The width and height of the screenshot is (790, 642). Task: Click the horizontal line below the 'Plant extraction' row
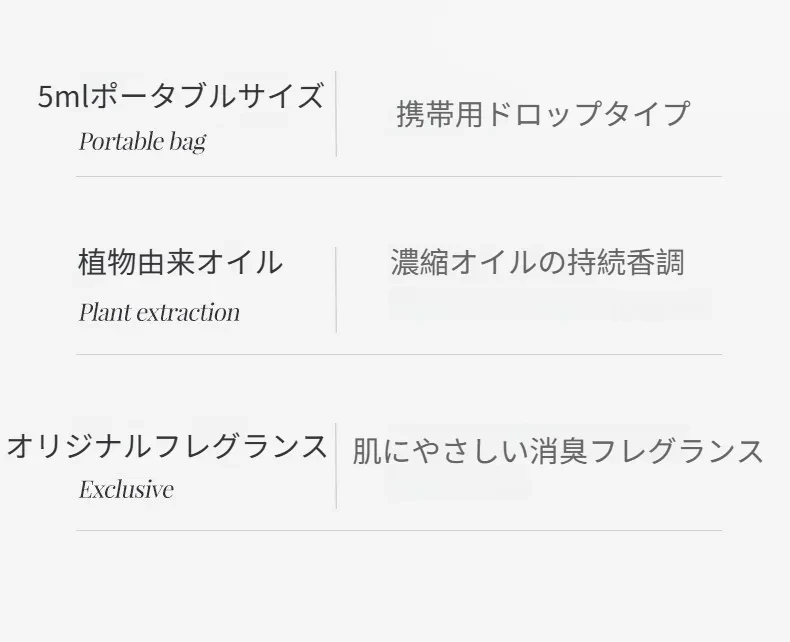click(399, 354)
